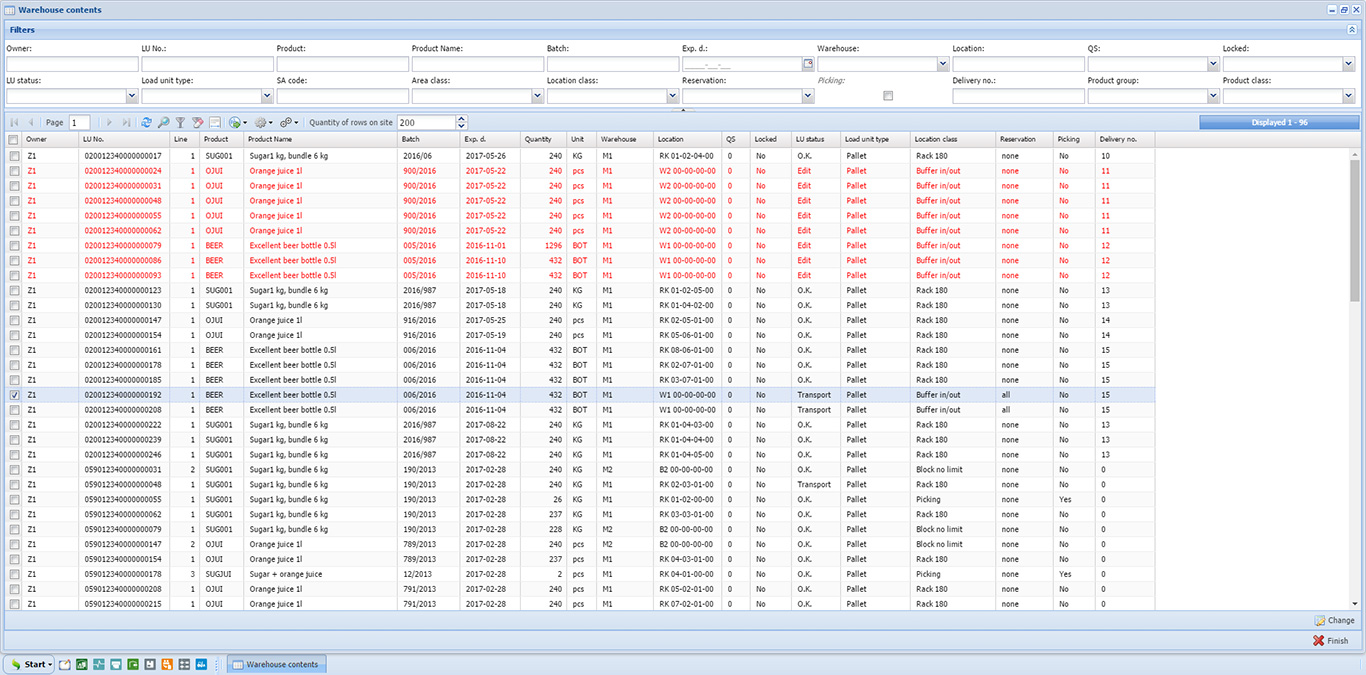The width and height of the screenshot is (1366, 675).
Task: Uncheck row with LU 020012340000000192
Action: 13,395
